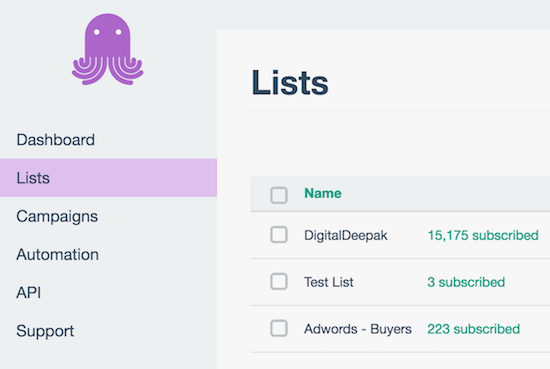550x369 pixels.
Task: Open the Dashboard section
Action: coord(55,140)
